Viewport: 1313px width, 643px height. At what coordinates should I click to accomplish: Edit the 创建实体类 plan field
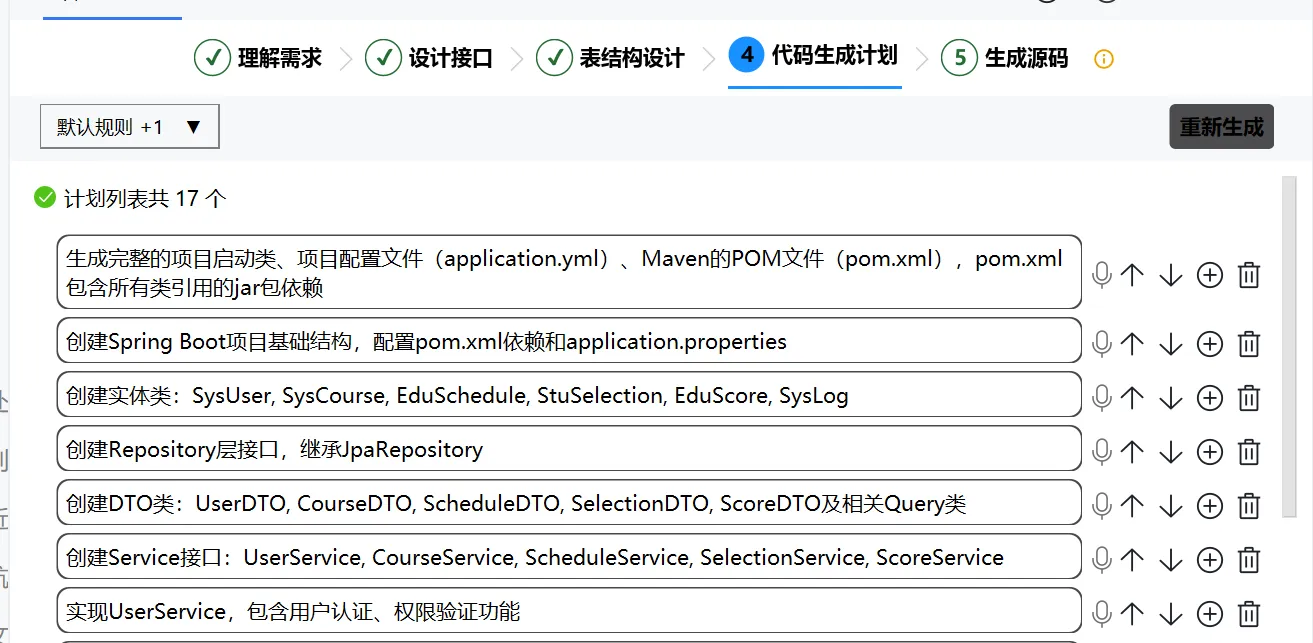coord(569,395)
